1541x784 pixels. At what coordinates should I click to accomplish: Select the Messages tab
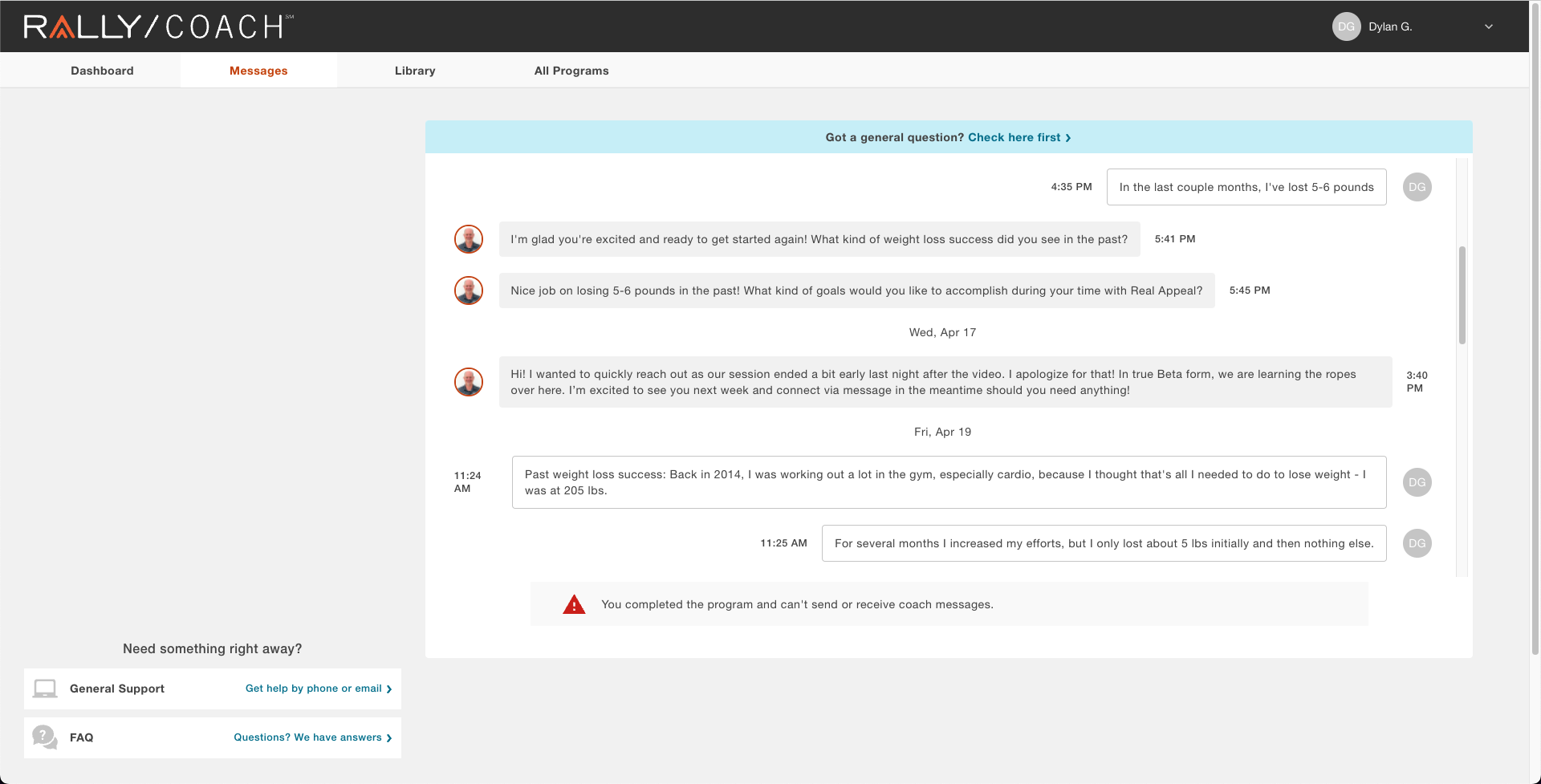pyautogui.click(x=258, y=71)
